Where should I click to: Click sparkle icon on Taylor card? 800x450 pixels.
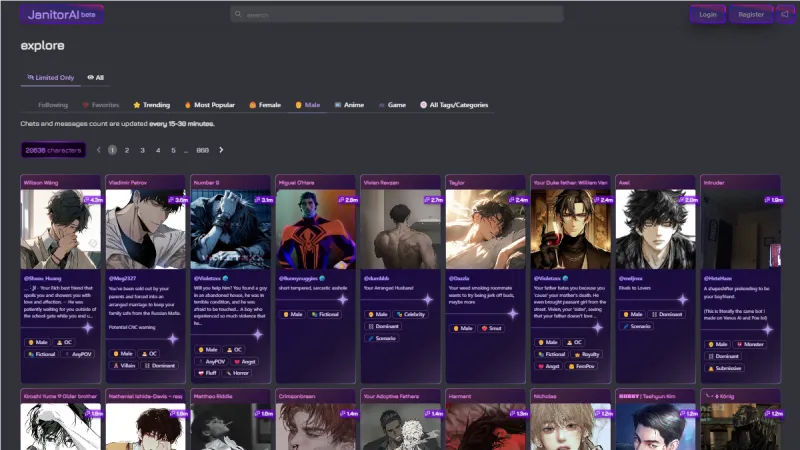point(513,314)
